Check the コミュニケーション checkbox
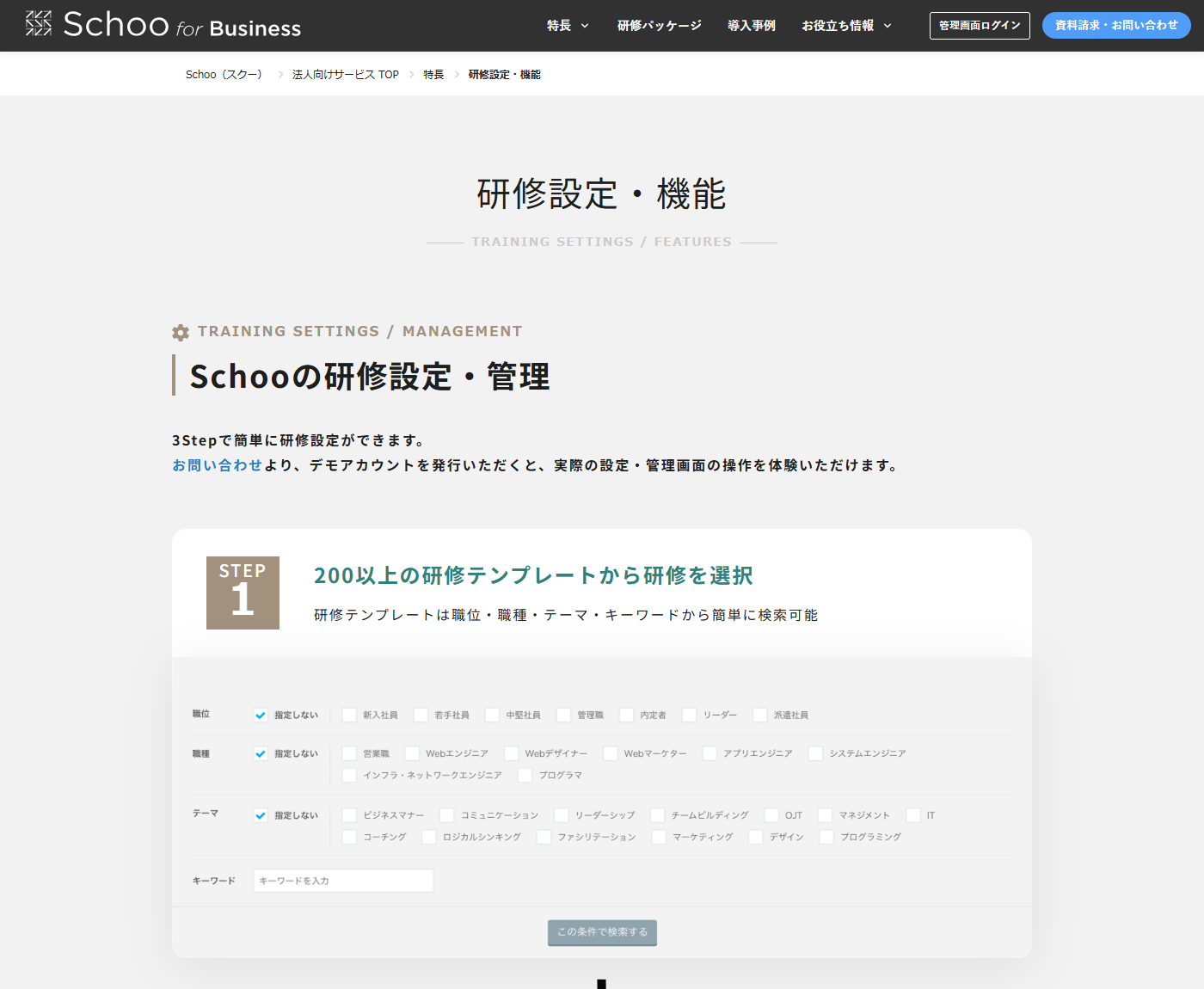Viewport: 1204px width, 989px height. [x=446, y=815]
